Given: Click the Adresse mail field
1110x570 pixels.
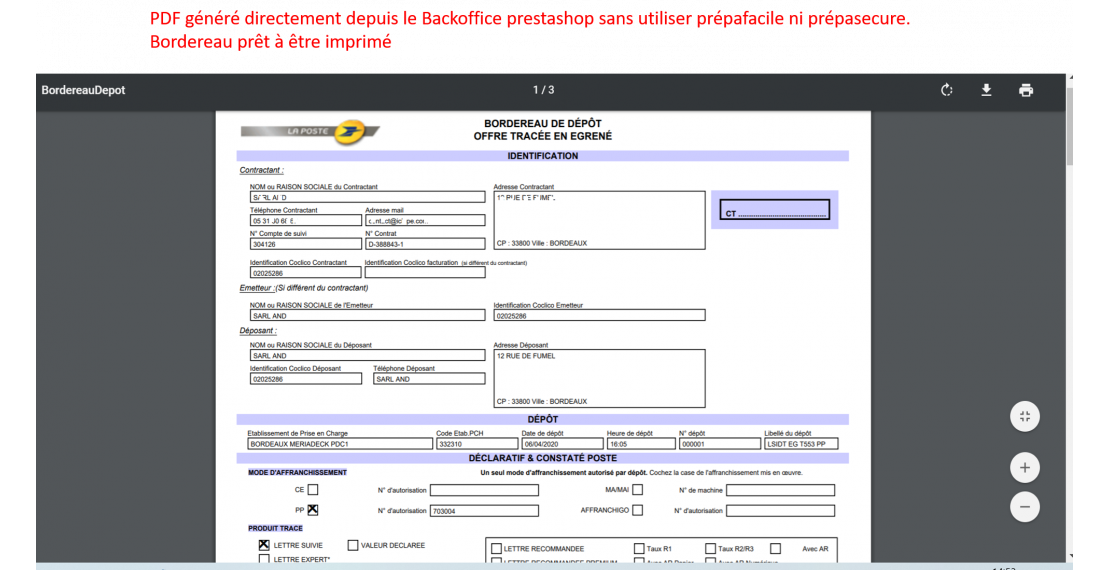Looking at the screenshot, I should (425, 221).
